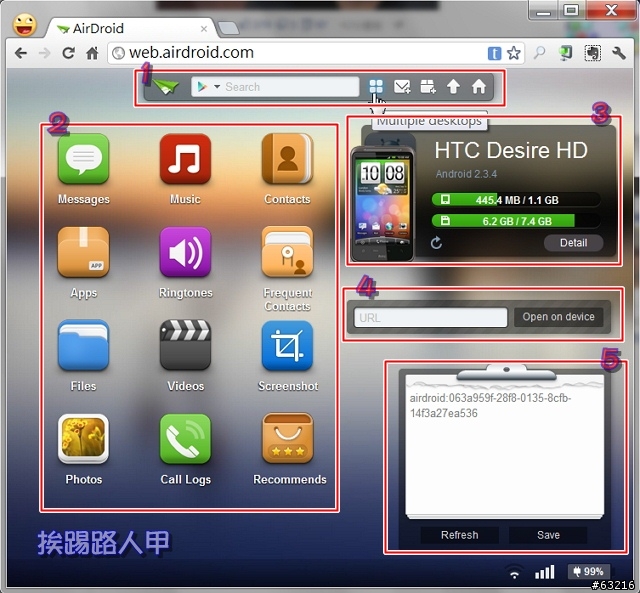Open the Contacts app icon
The height and width of the screenshot is (593, 640).
click(287, 159)
